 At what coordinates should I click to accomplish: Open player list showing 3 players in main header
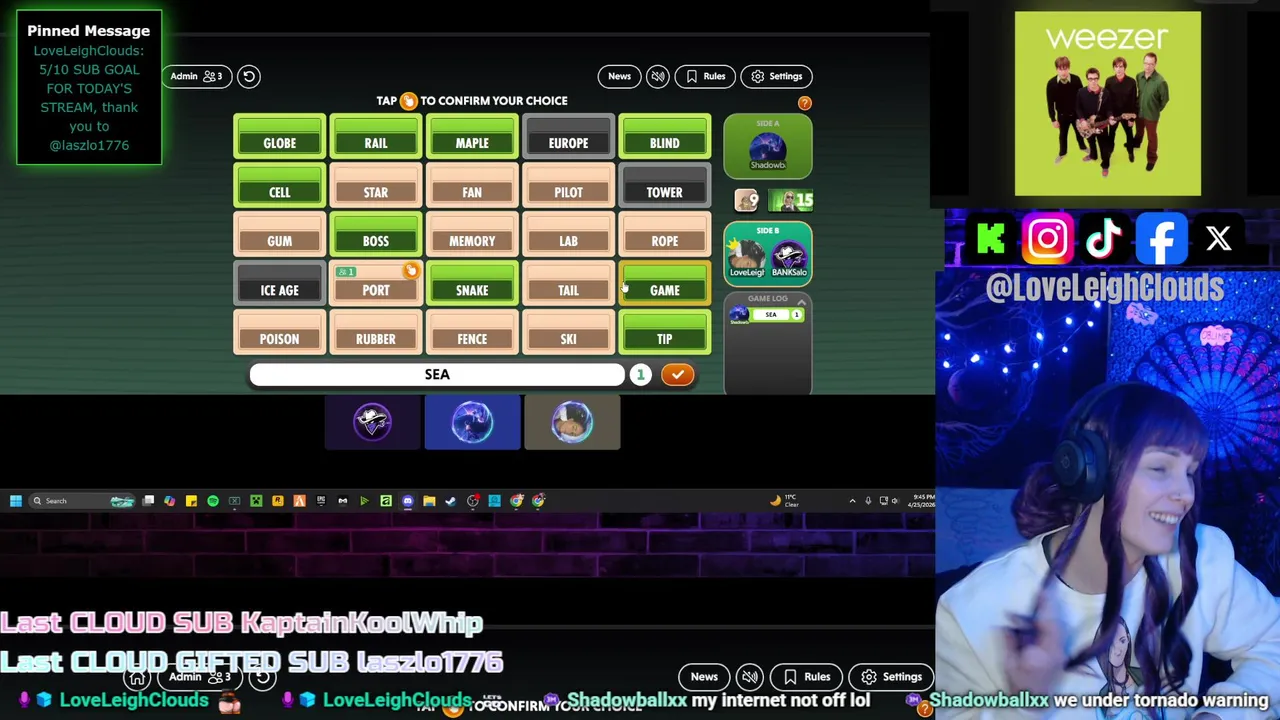click(212, 76)
